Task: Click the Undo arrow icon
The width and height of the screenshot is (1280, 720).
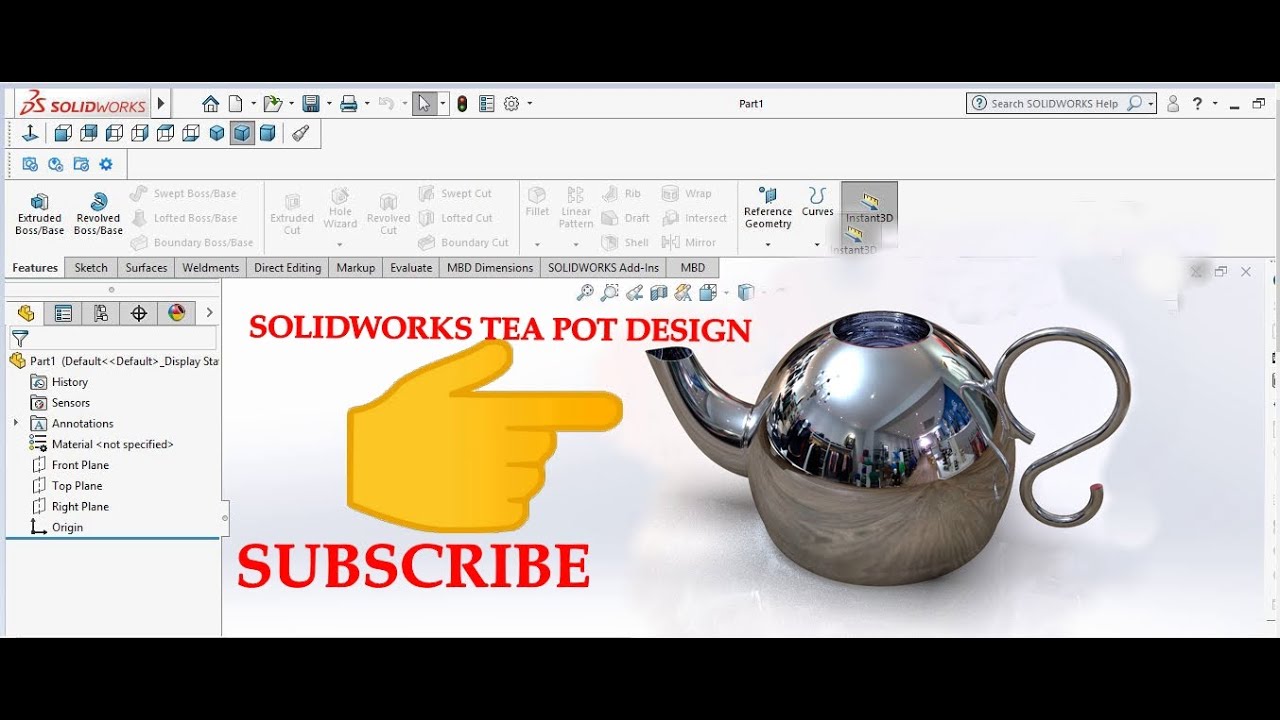Action: click(387, 104)
